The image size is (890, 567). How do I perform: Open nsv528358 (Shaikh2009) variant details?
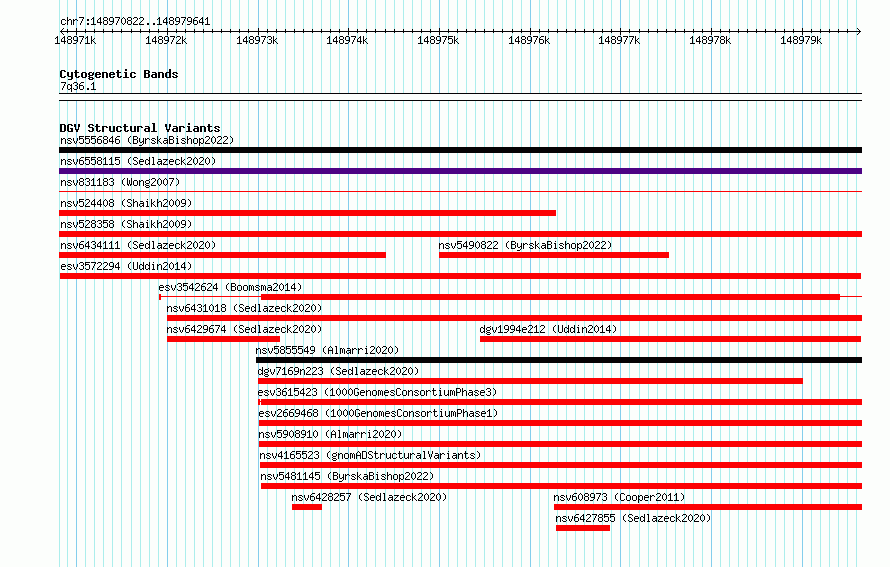[126, 224]
